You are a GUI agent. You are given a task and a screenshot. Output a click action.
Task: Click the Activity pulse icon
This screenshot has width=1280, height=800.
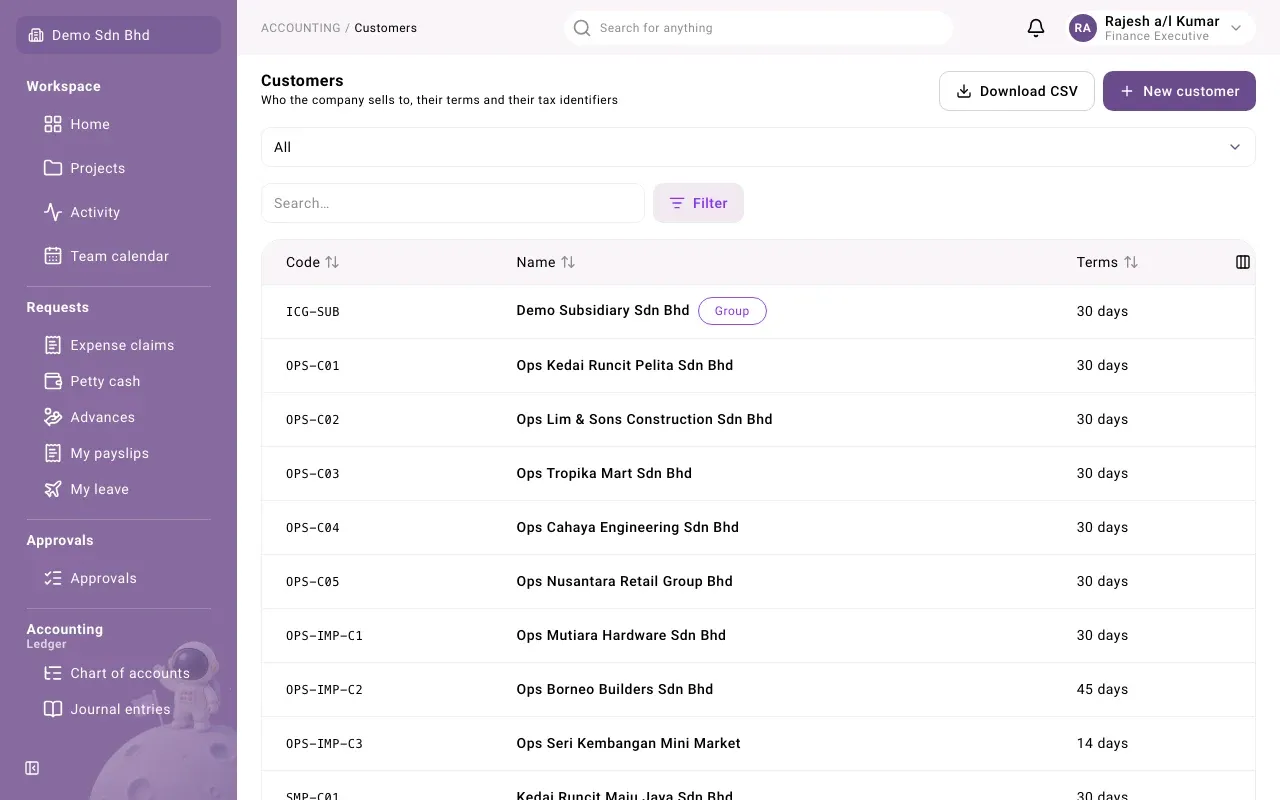tap(53, 212)
